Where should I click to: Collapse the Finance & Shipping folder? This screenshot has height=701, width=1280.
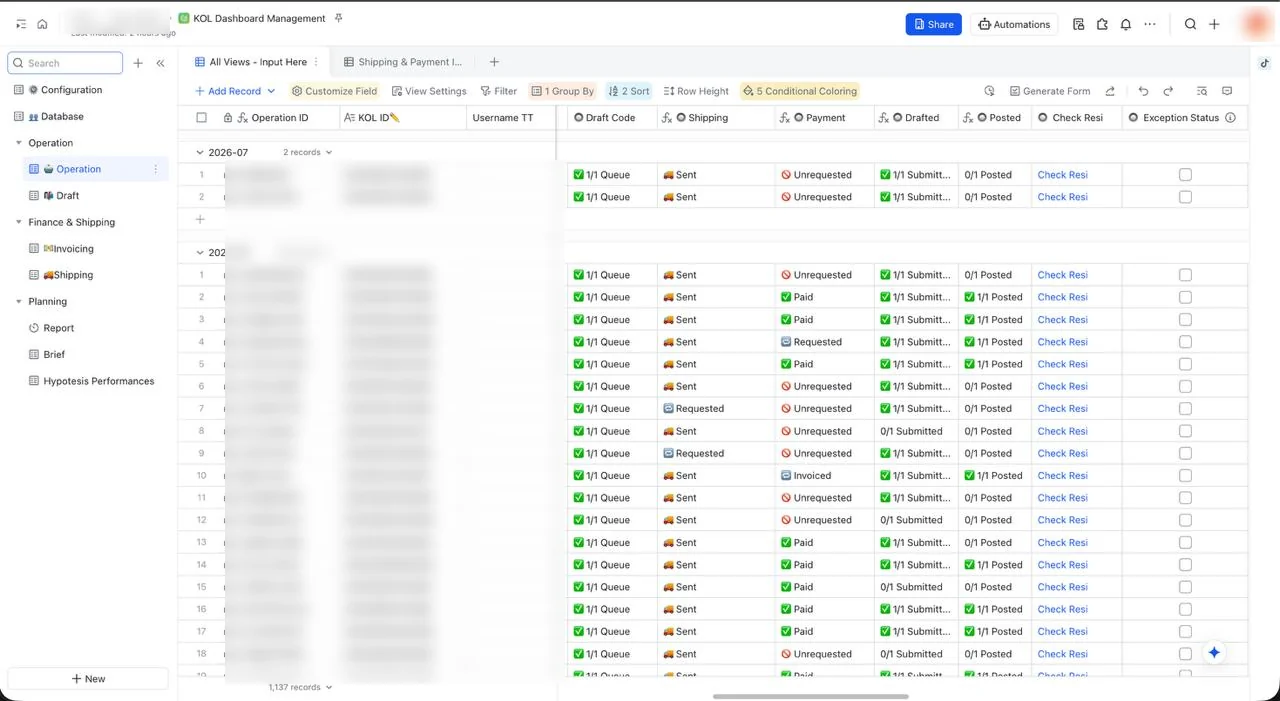point(19,222)
